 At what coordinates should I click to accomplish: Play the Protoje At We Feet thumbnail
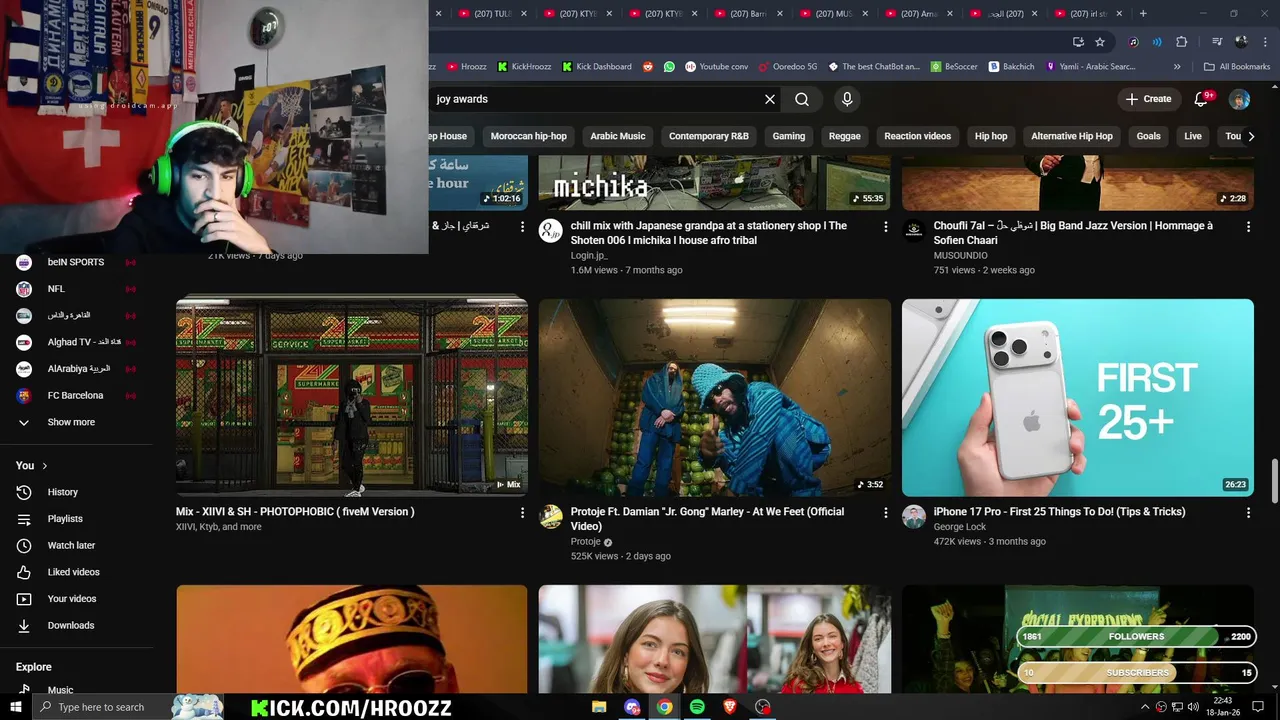tap(714, 398)
